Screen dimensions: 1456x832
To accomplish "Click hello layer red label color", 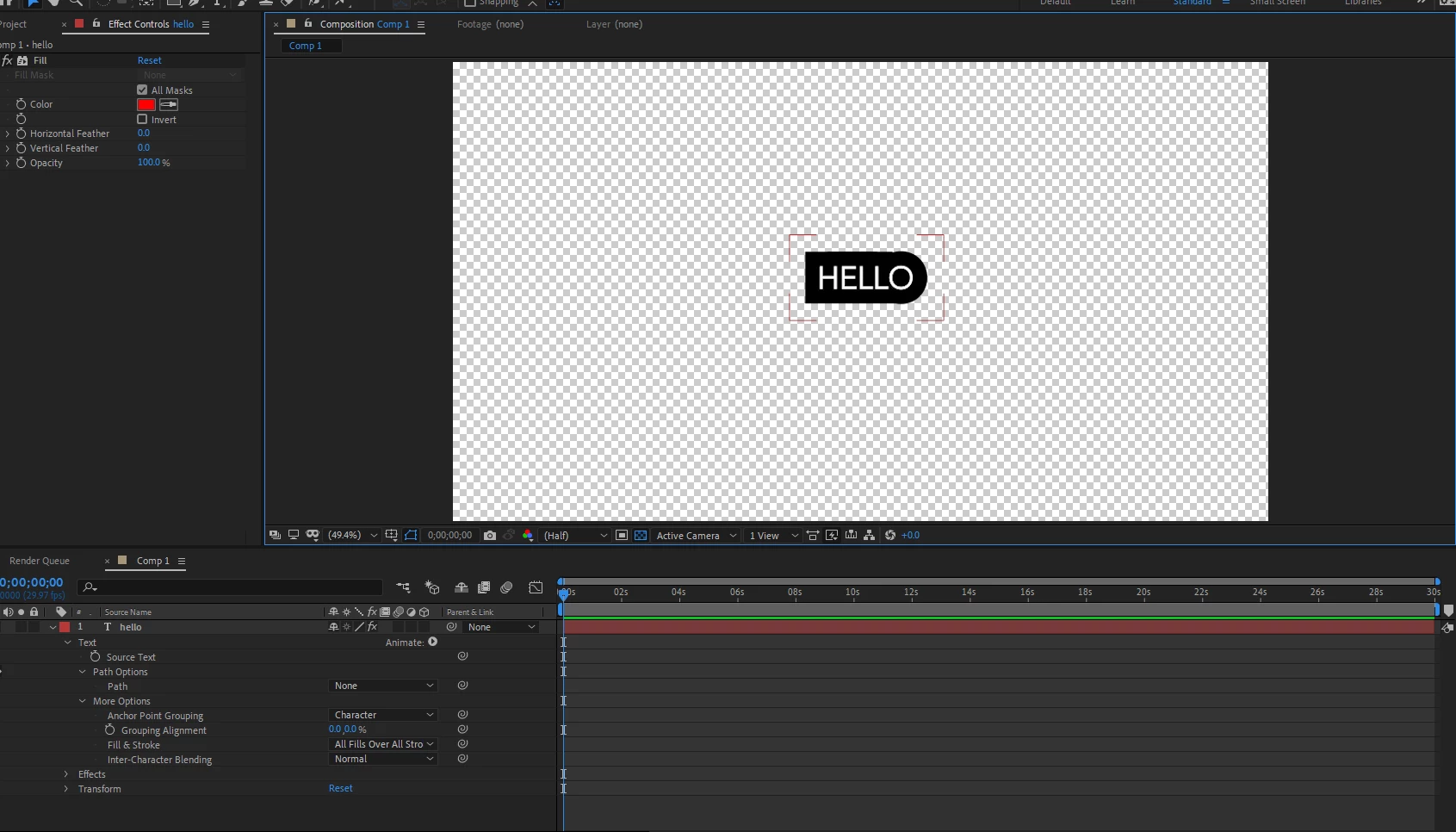I will (65, 627).
